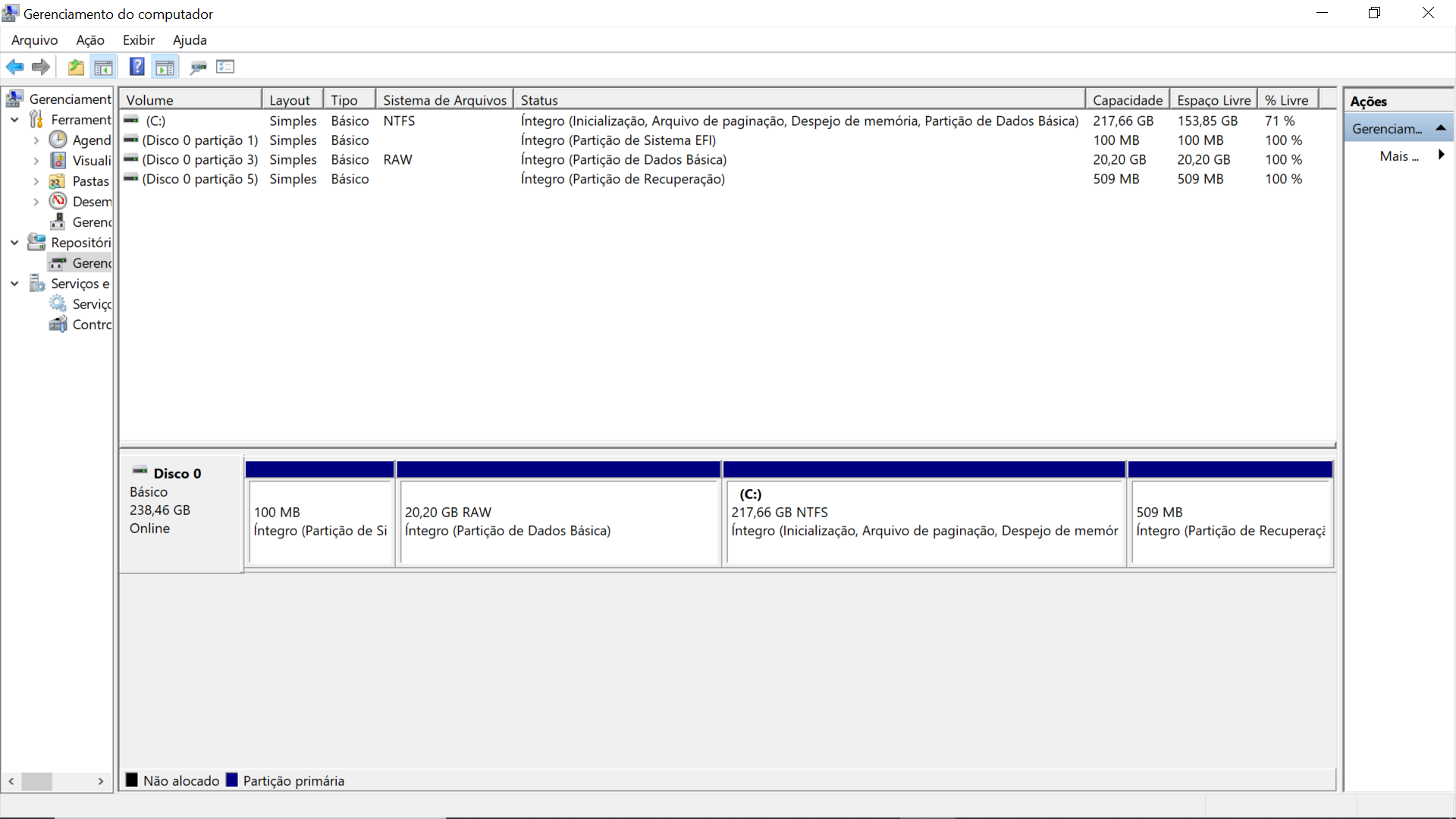Viewport: 1456px width, 819px height.
Task: Click the drive icon of Disco 0 partição 1
Action: [x=132, y=140]
